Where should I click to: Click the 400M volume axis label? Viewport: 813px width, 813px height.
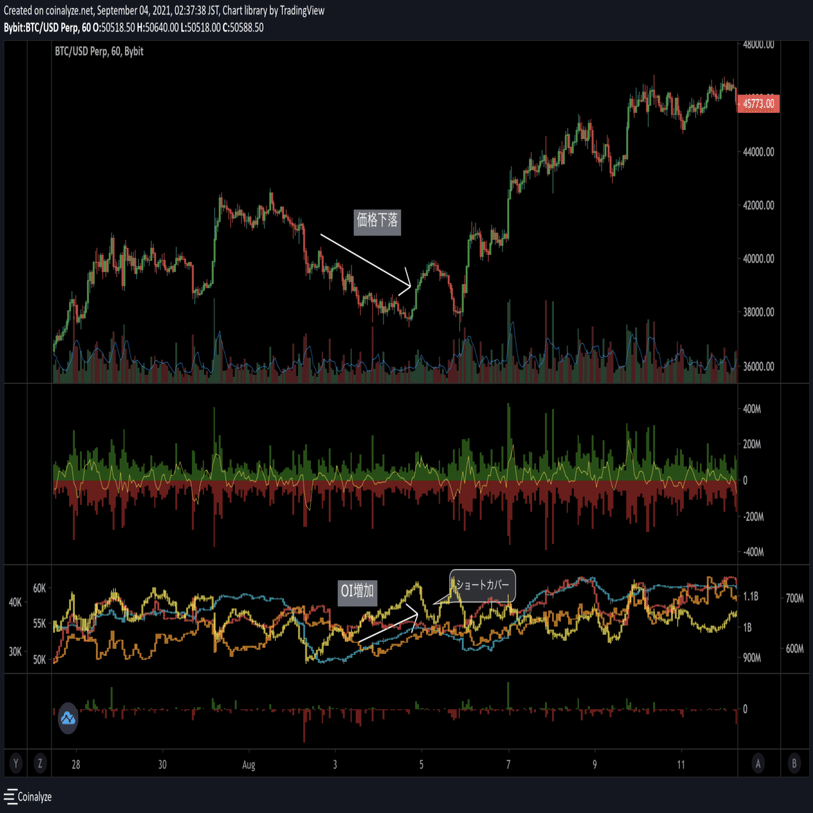coord(752,409)
